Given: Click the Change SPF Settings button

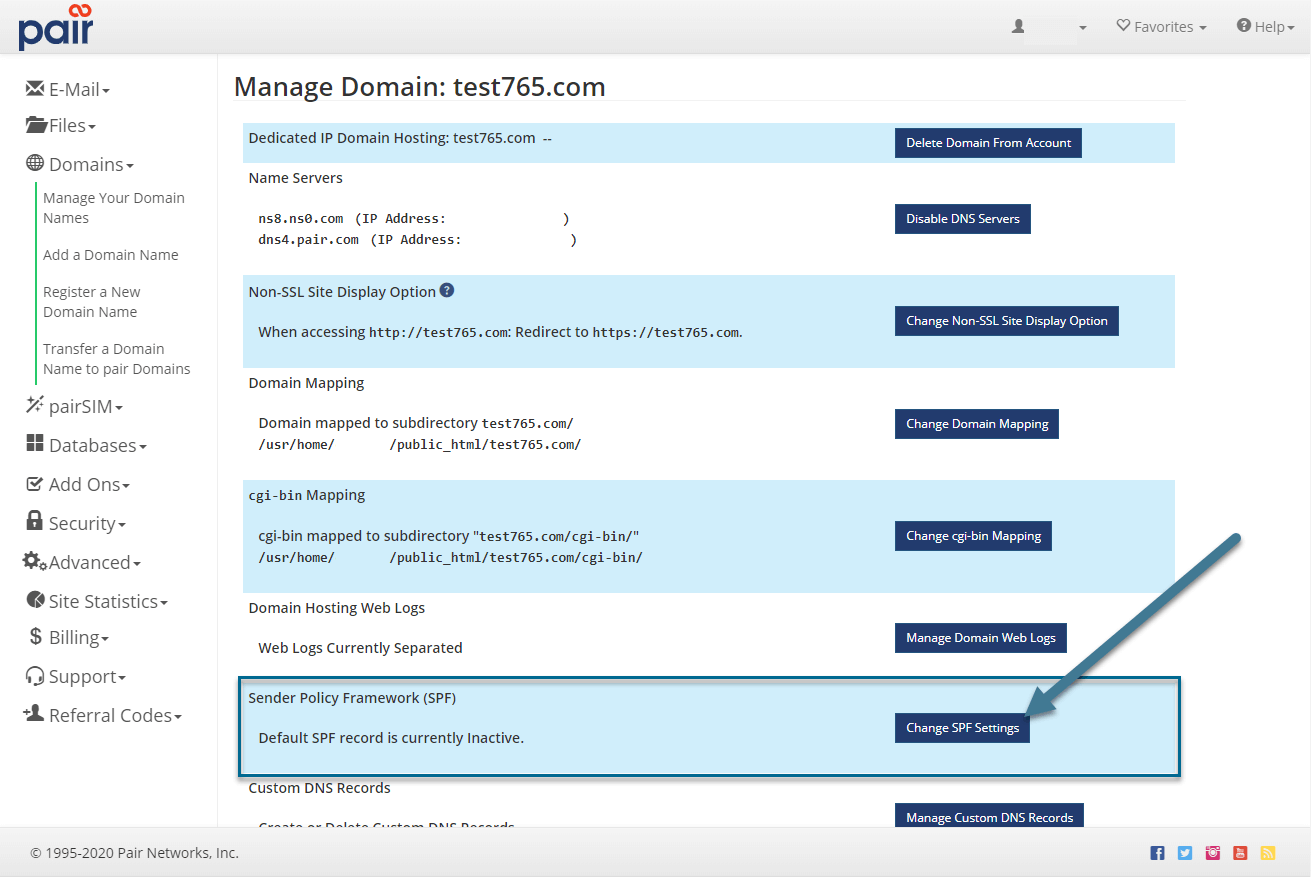Looking at the screenshot, I should pos(962,728).
